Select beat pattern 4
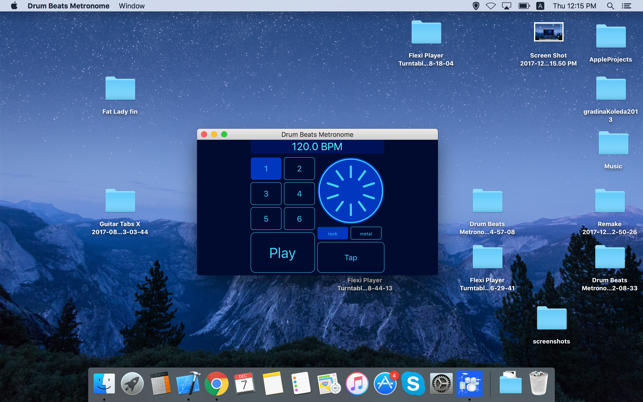The width and height of the screenshot is (643, 402). pos(299,194)
